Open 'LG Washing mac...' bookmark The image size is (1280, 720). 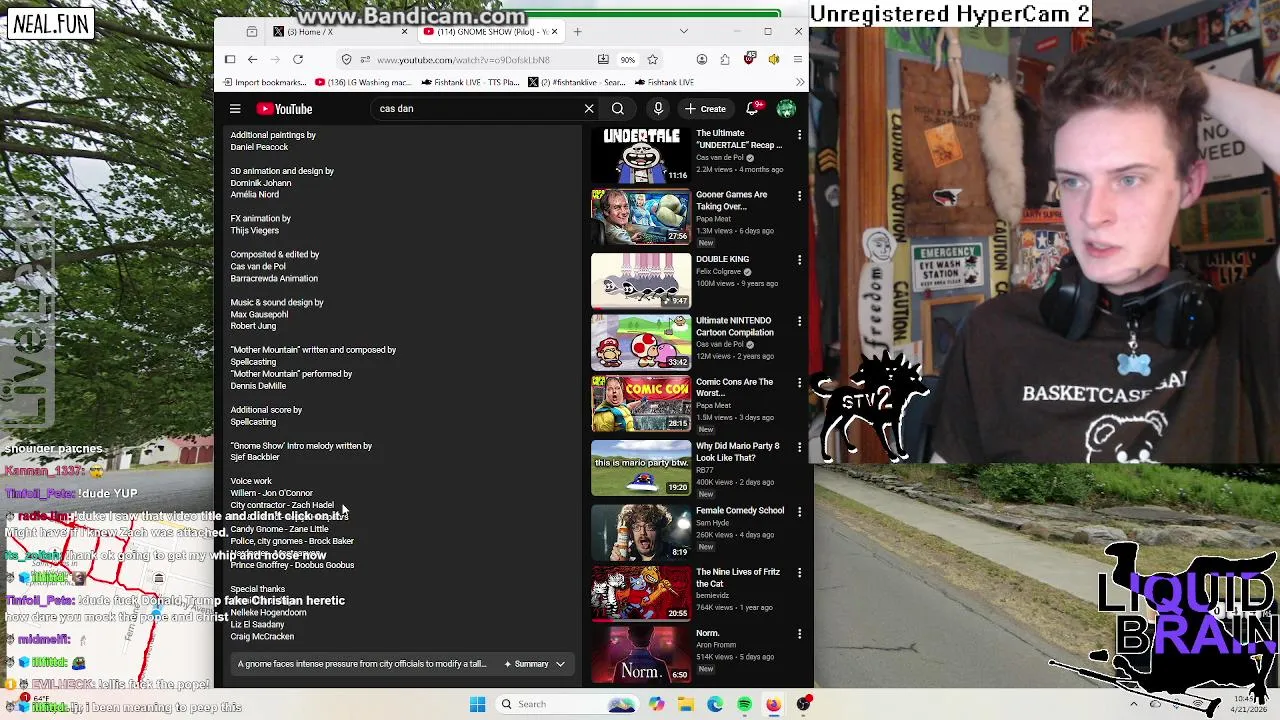point(363,82)
